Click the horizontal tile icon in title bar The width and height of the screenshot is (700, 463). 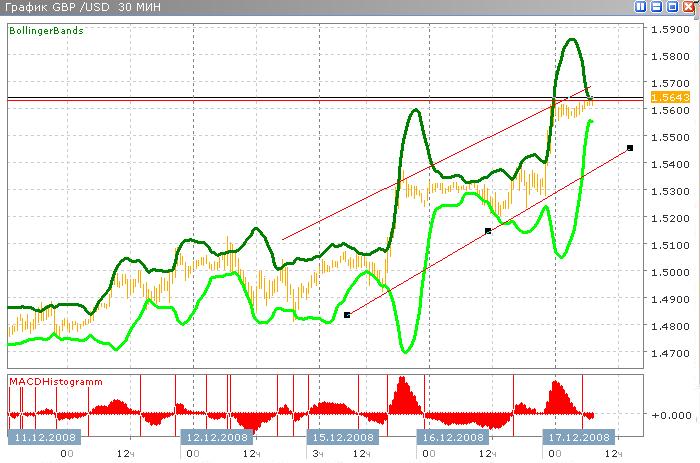point(657,7)
